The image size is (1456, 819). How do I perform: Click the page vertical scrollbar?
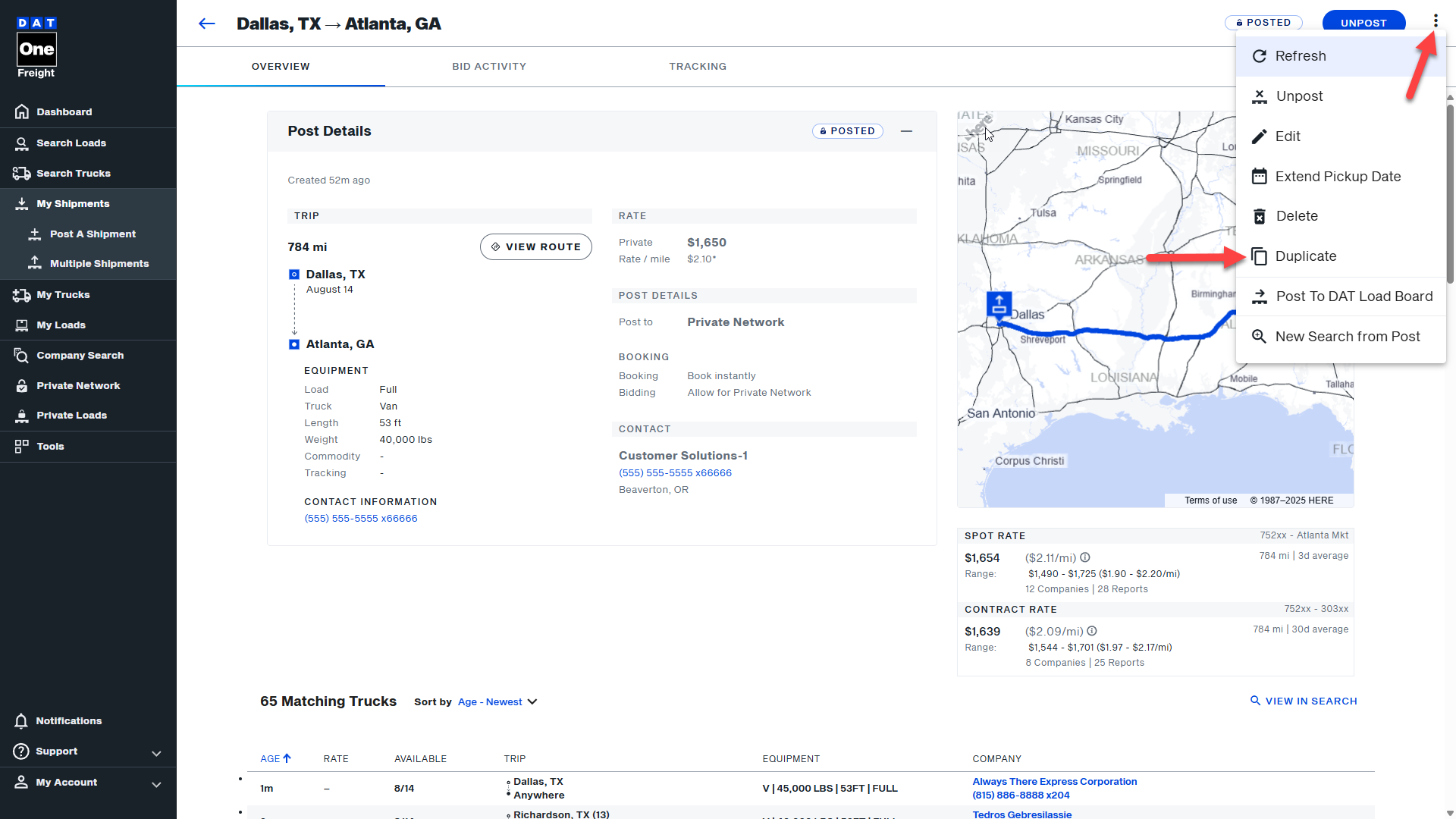1450,193
